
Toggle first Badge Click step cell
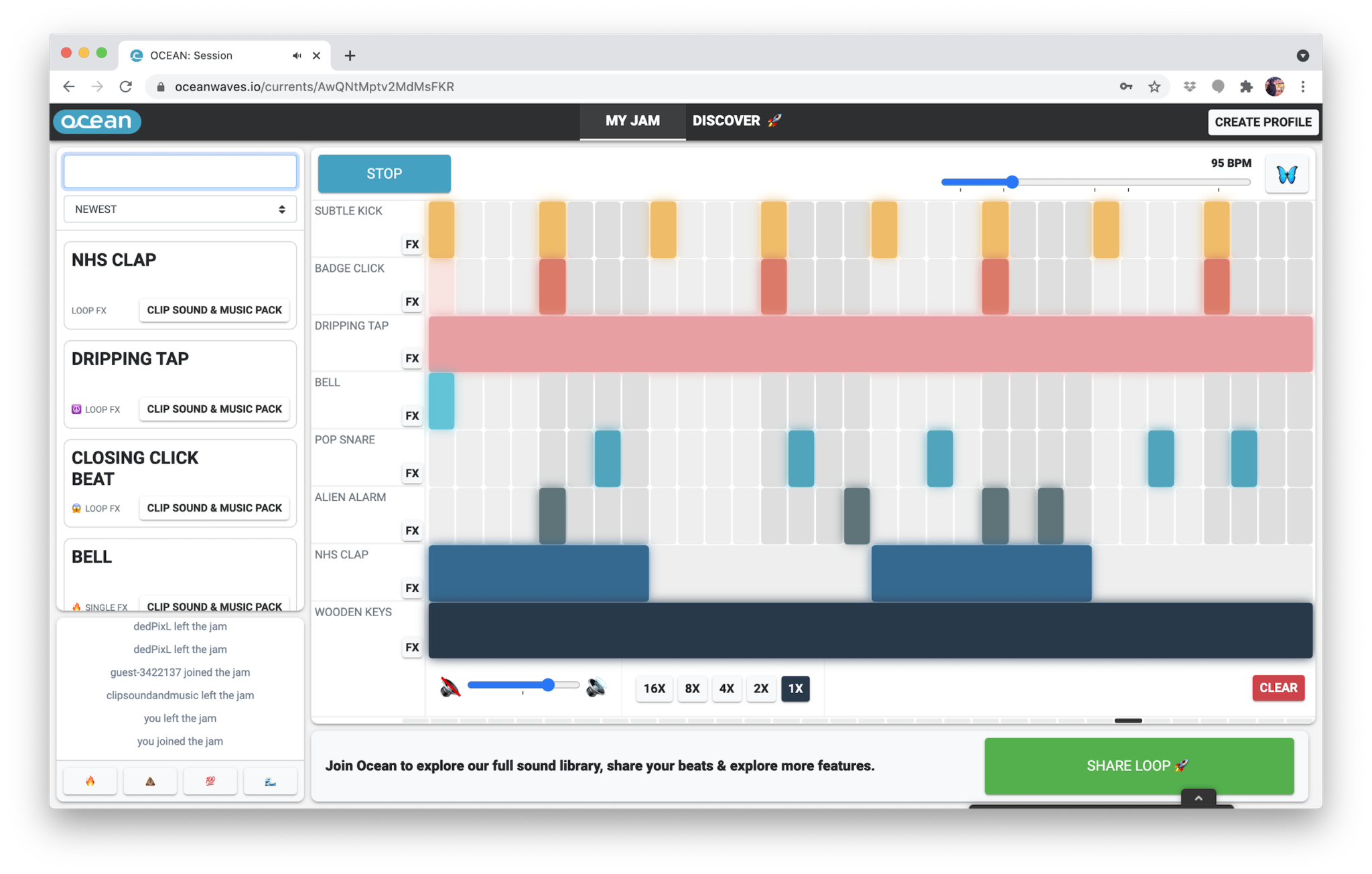pyautogui.click(x=441, y=287)
